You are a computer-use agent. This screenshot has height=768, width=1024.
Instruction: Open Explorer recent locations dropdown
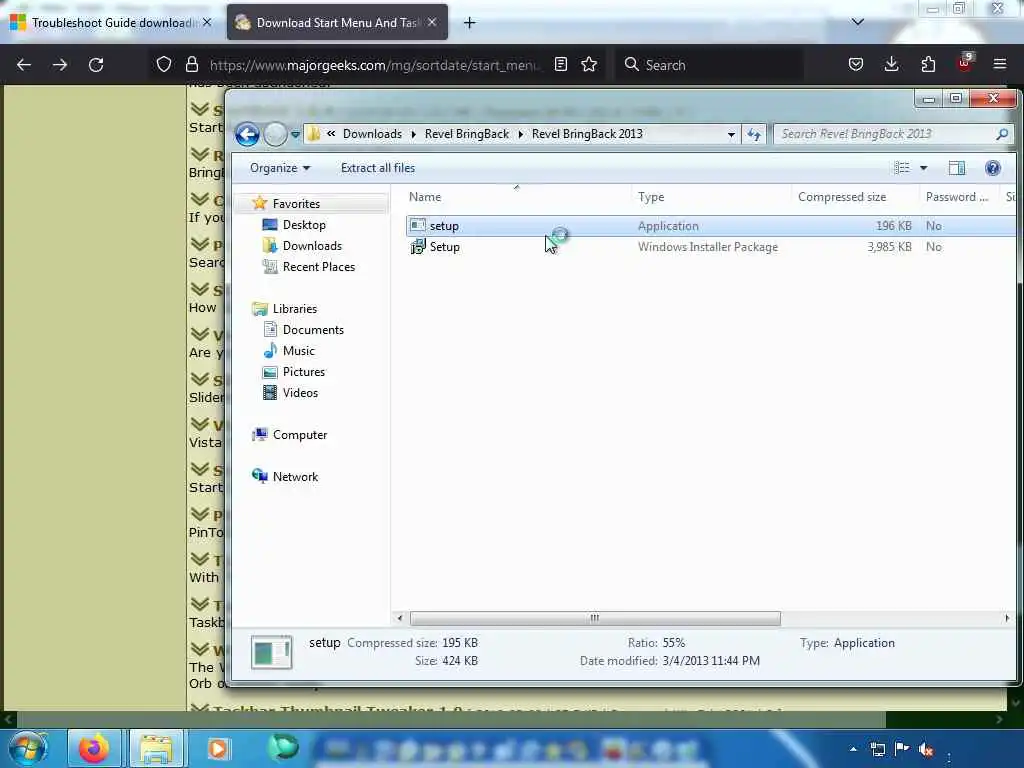coord(295,135)
